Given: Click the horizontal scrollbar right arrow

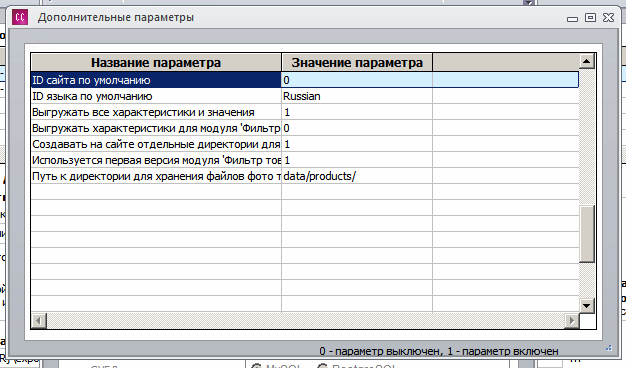Looking at the screenshot, I should (572, 321).
